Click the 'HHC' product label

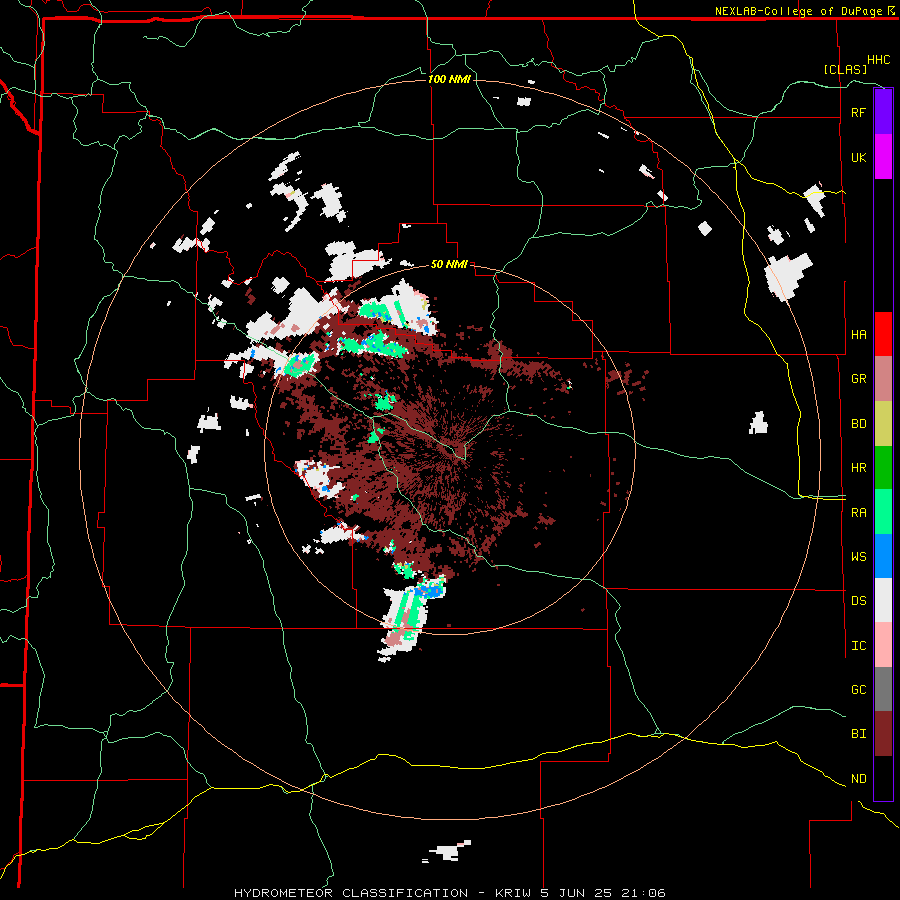tap(879, 60)
